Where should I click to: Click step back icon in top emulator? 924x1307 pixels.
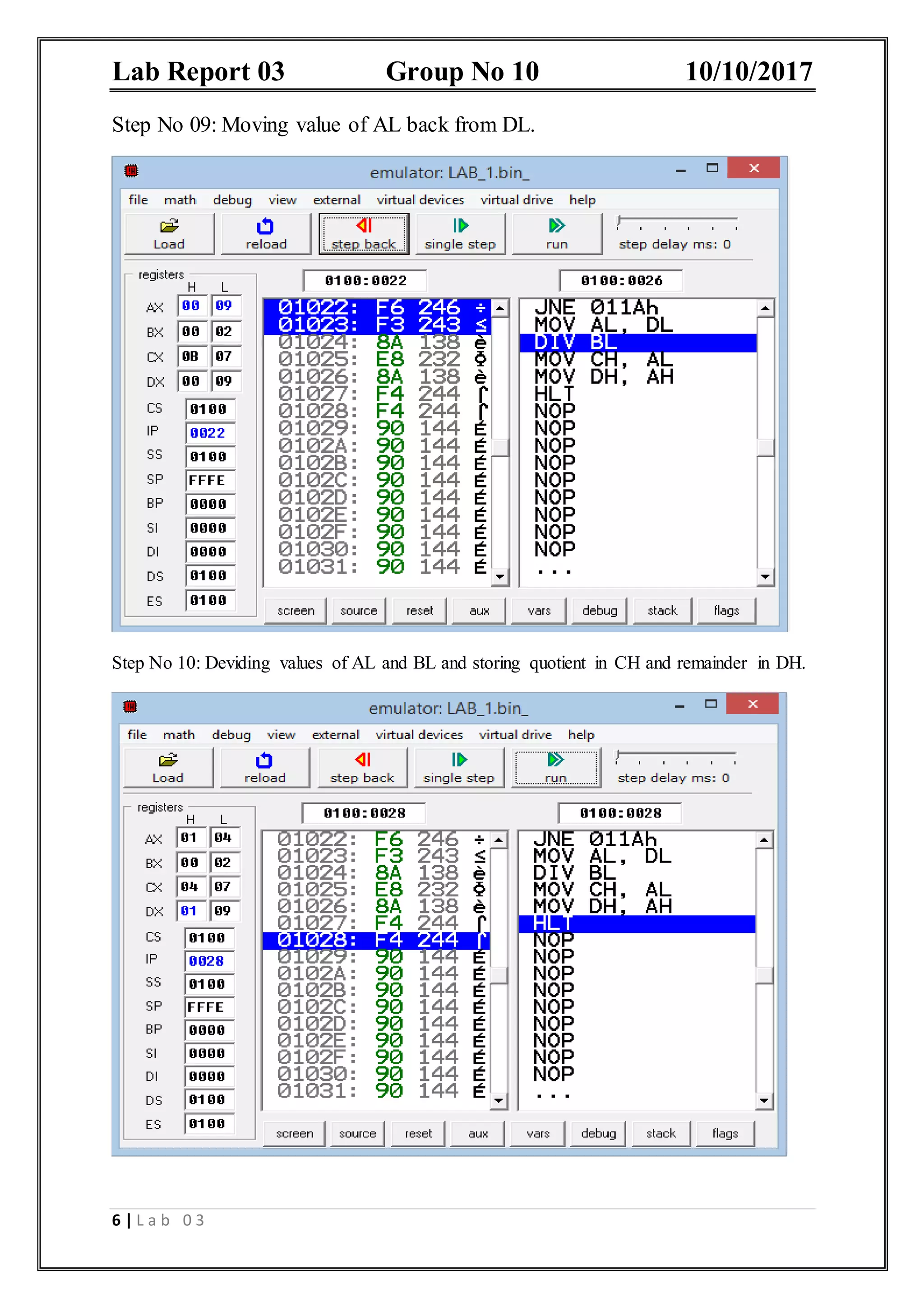point(364,226)
